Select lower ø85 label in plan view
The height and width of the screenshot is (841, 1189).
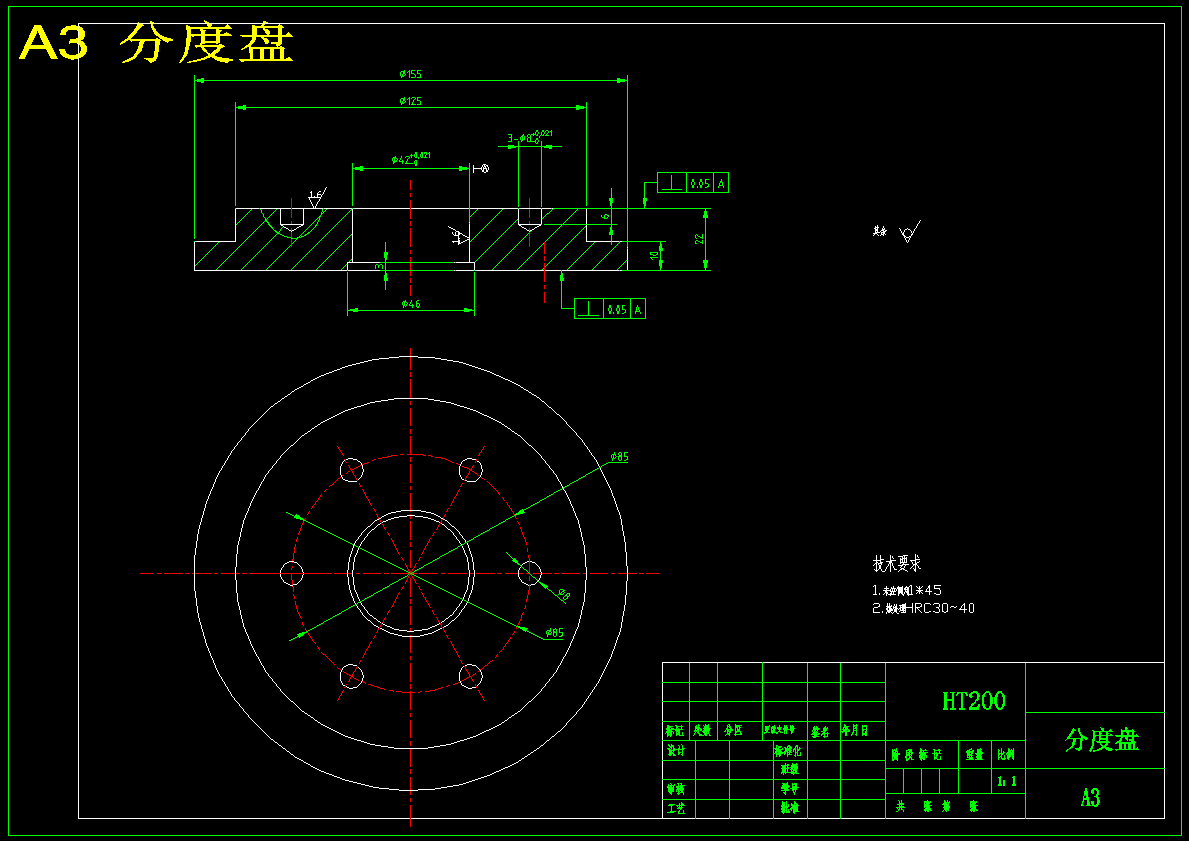point(554,632)
